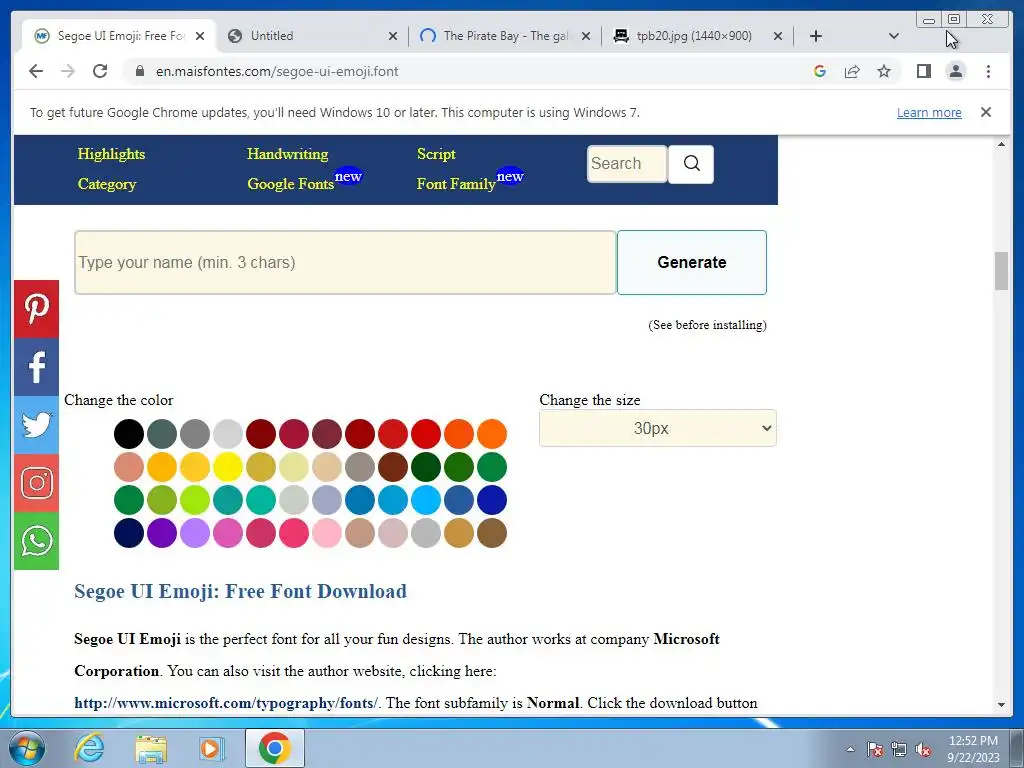Screen dimensions: 1024x768
Task: Open the Category menu item
Action: 107,184
